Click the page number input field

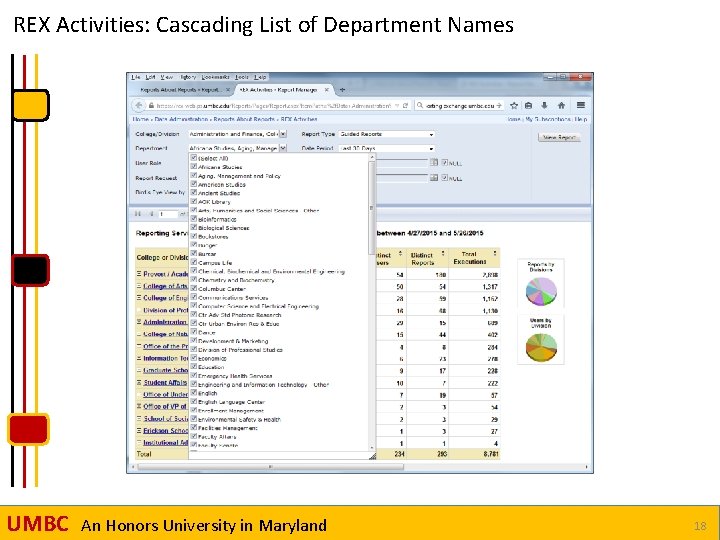pos(168,214)
